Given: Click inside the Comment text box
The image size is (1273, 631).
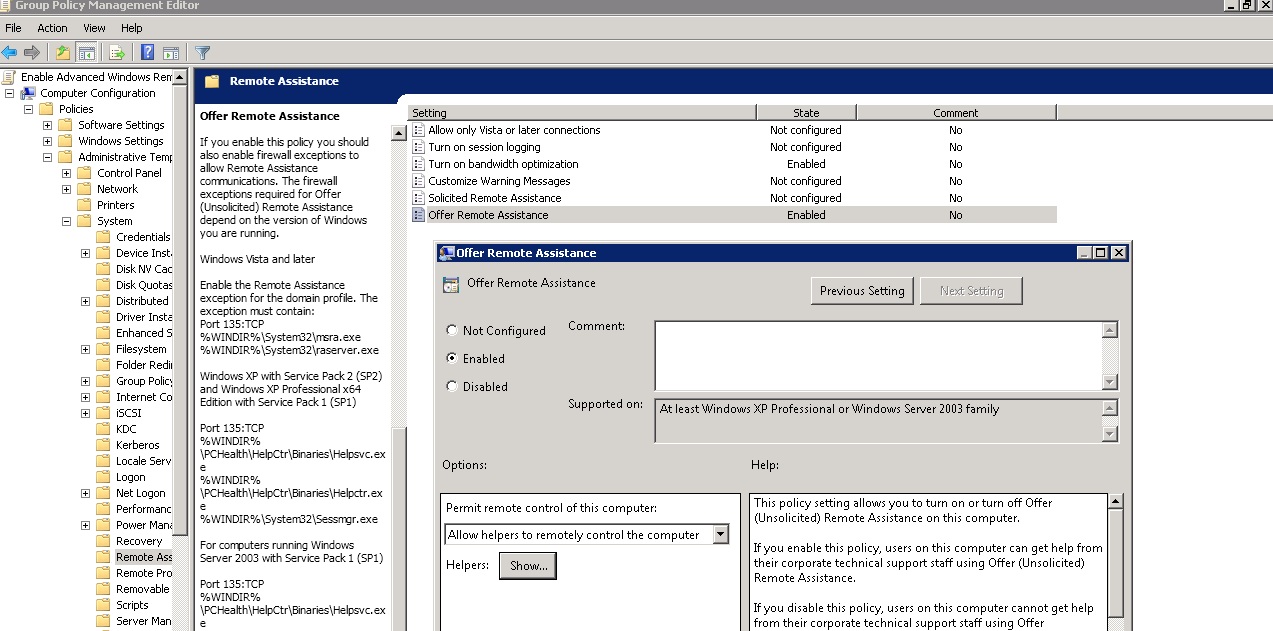Looking at the screenshot, I should click(877, 355).
